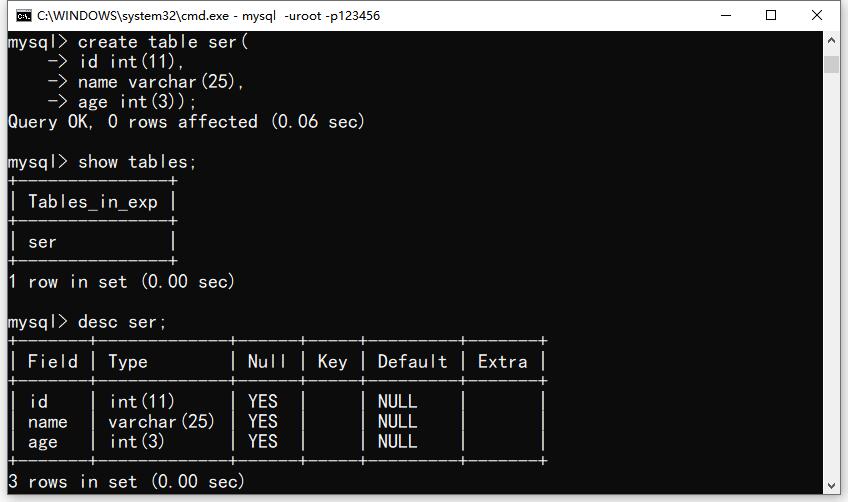Click the varchar(25) type cell

(x=161, y=421)
